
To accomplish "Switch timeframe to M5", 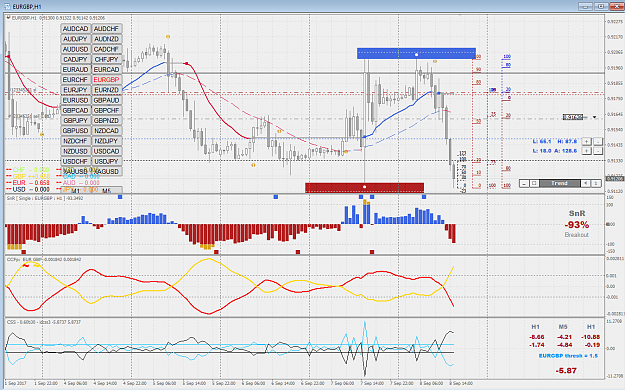I will click(x=106, y=191).
